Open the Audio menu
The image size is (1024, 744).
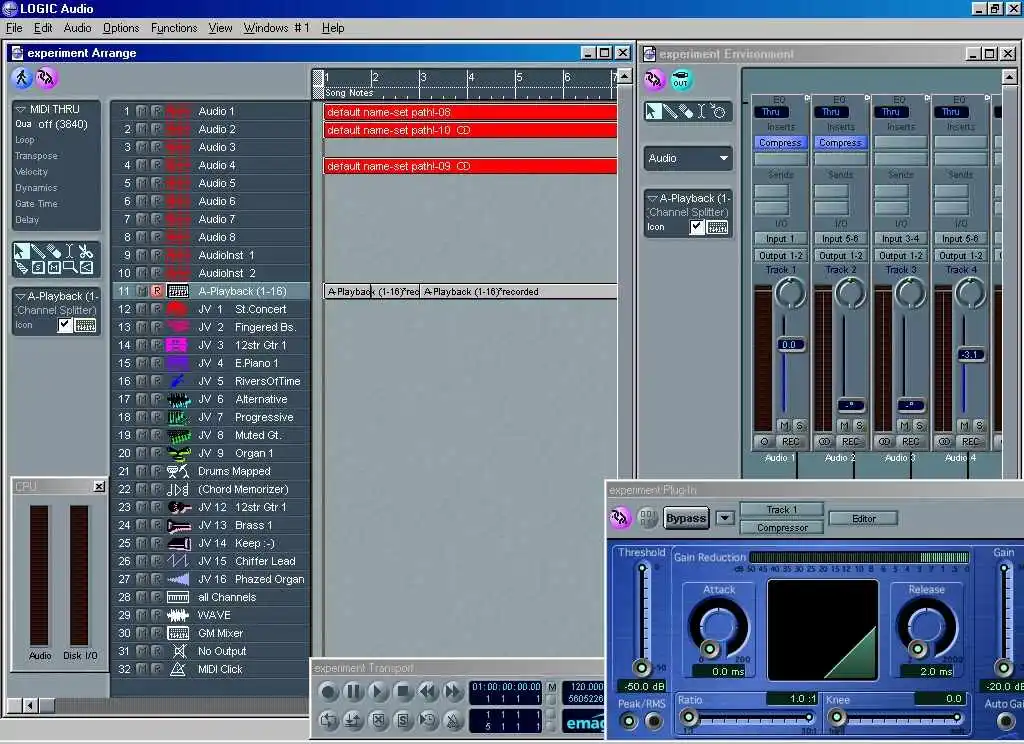(x=78, y=28)
